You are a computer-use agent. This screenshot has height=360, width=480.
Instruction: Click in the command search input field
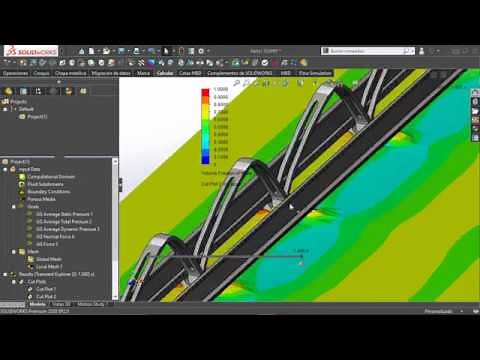pyautogui.click(x=366, y=51)
